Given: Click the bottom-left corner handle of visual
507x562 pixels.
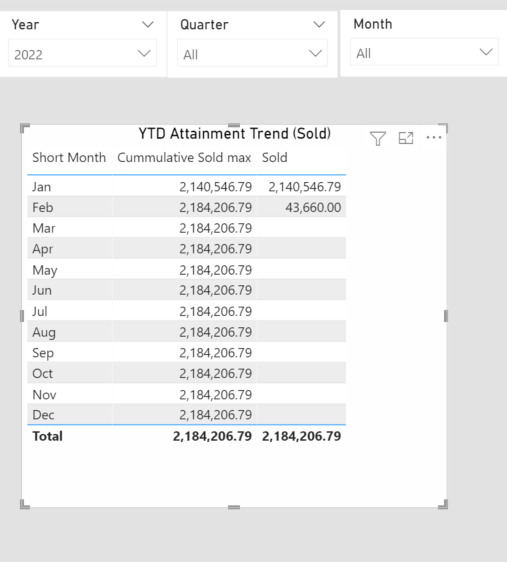Looking at the screenshot, I should (x=24, y=505).
